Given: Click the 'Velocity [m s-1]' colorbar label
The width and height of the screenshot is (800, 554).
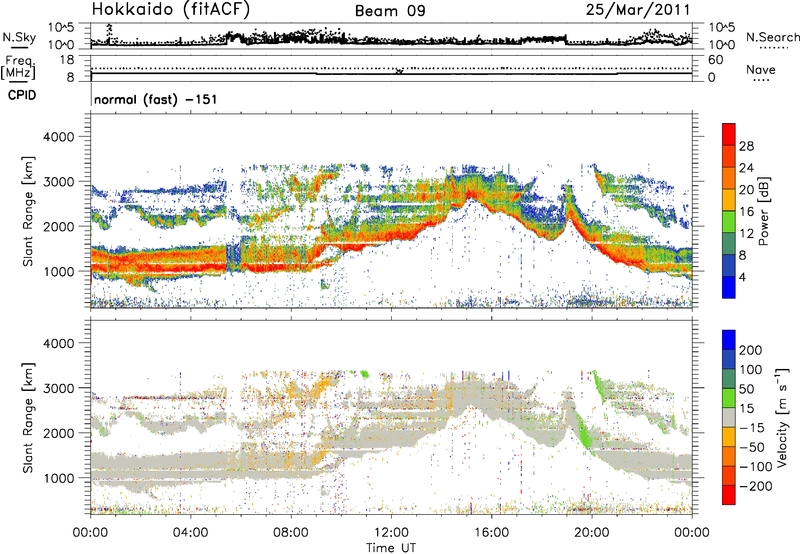Looking at the screenshot, I should click(782, 417).
